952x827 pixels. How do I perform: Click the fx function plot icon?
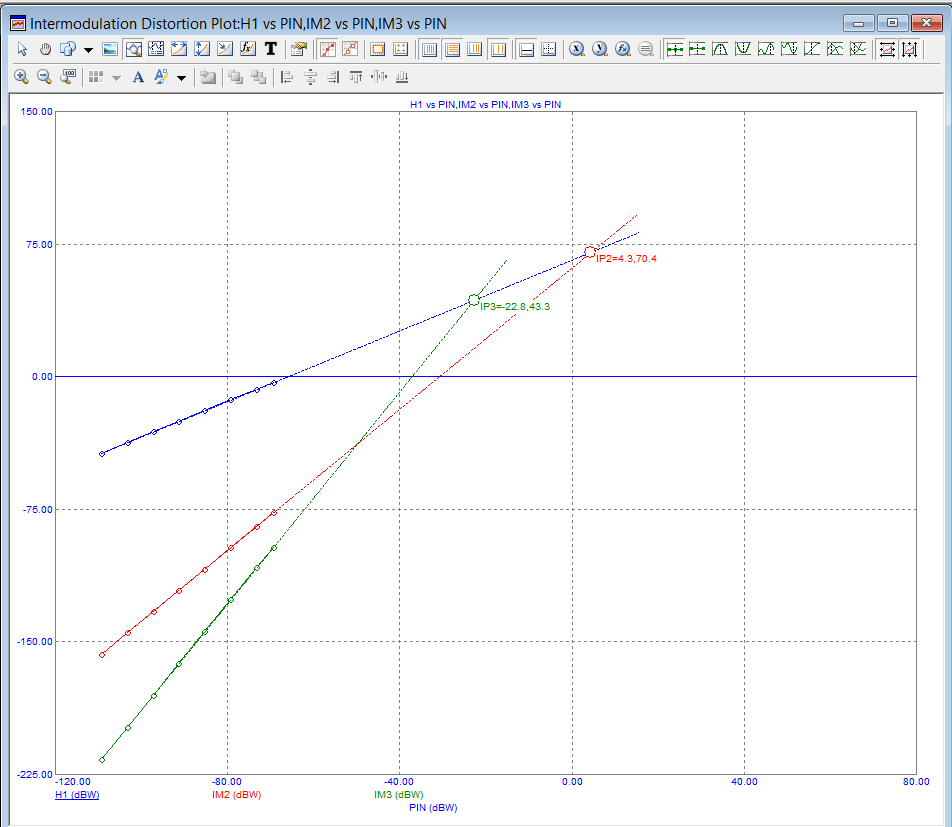(x=248, y=49)
